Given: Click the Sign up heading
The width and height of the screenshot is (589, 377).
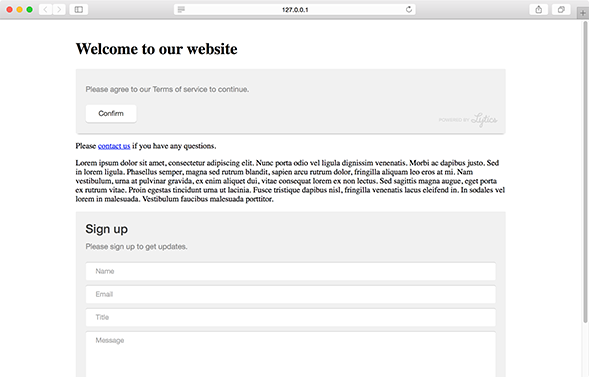Looking at the screenshot, I should 106,229.
